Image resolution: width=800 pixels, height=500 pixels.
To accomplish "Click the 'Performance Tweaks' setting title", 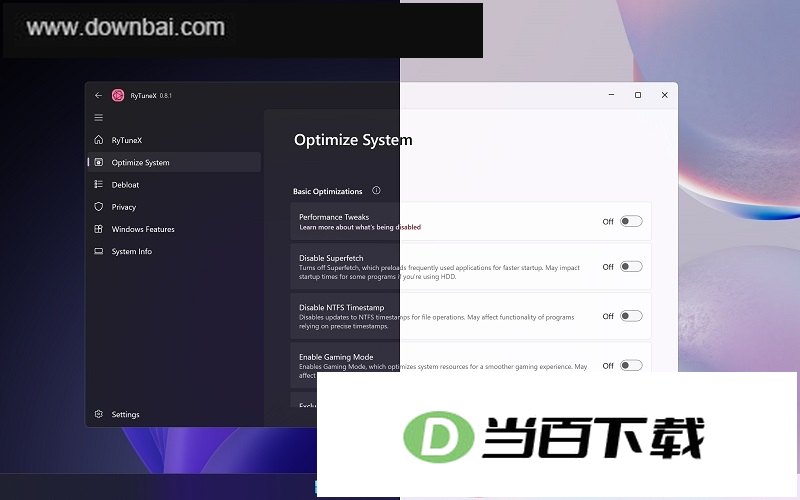I will 334,217.
